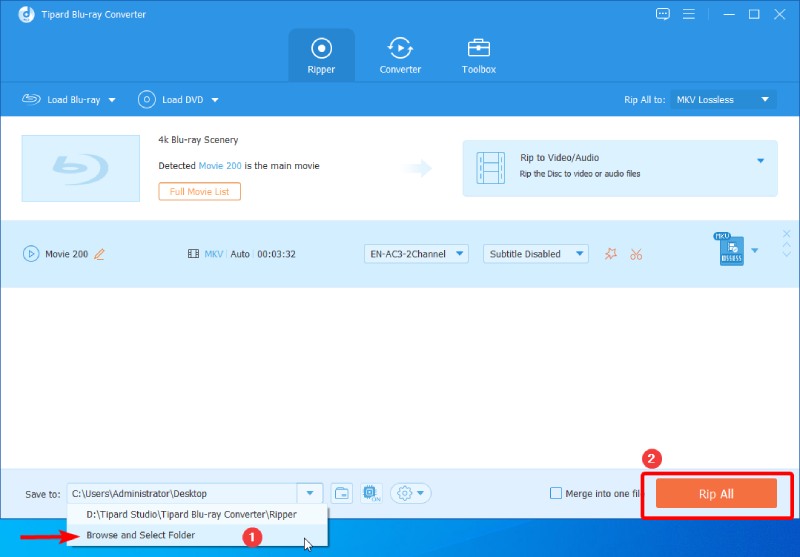Enable Merge into one file checkbox
The height and width of the screenshot is (557, 800).
point(556,493)
